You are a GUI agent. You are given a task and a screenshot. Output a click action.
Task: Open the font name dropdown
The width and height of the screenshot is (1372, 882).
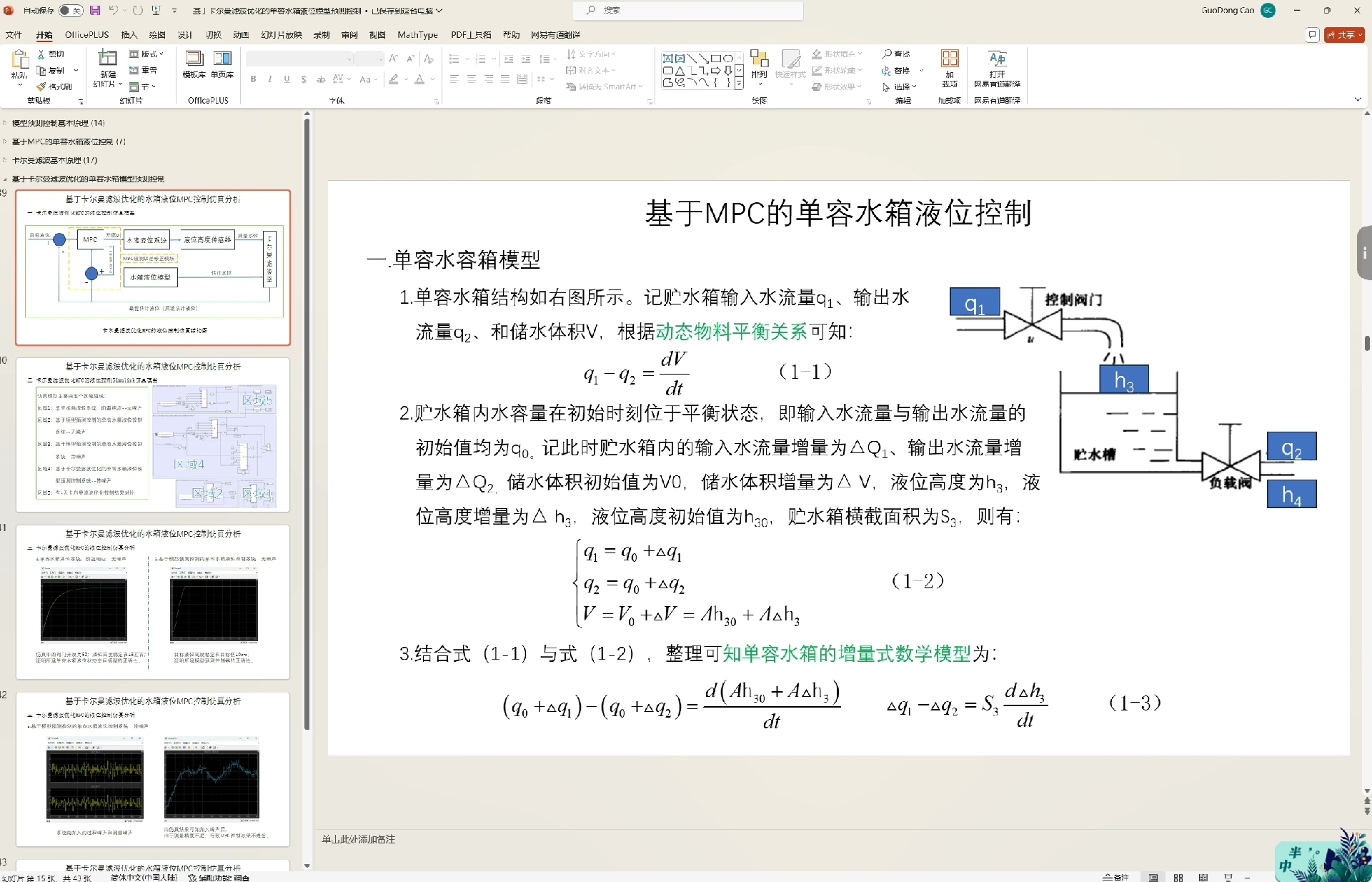349,59
